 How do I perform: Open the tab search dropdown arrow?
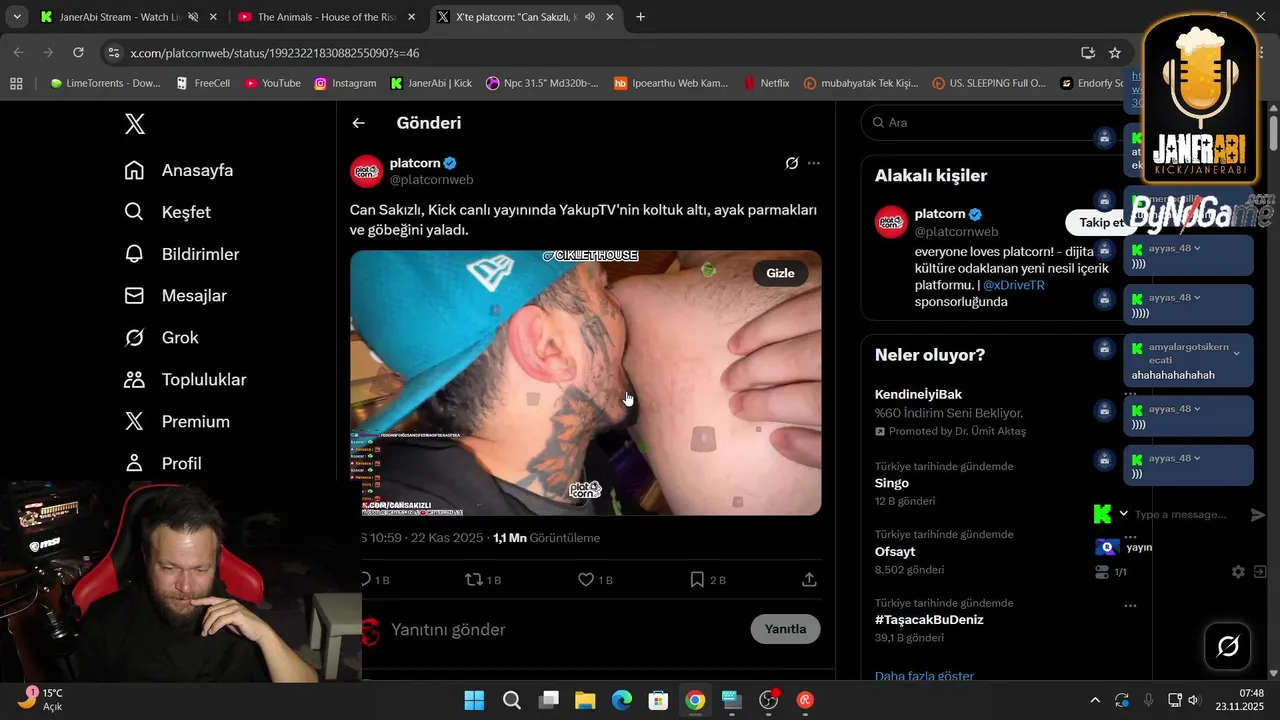(x=16, y=17)
